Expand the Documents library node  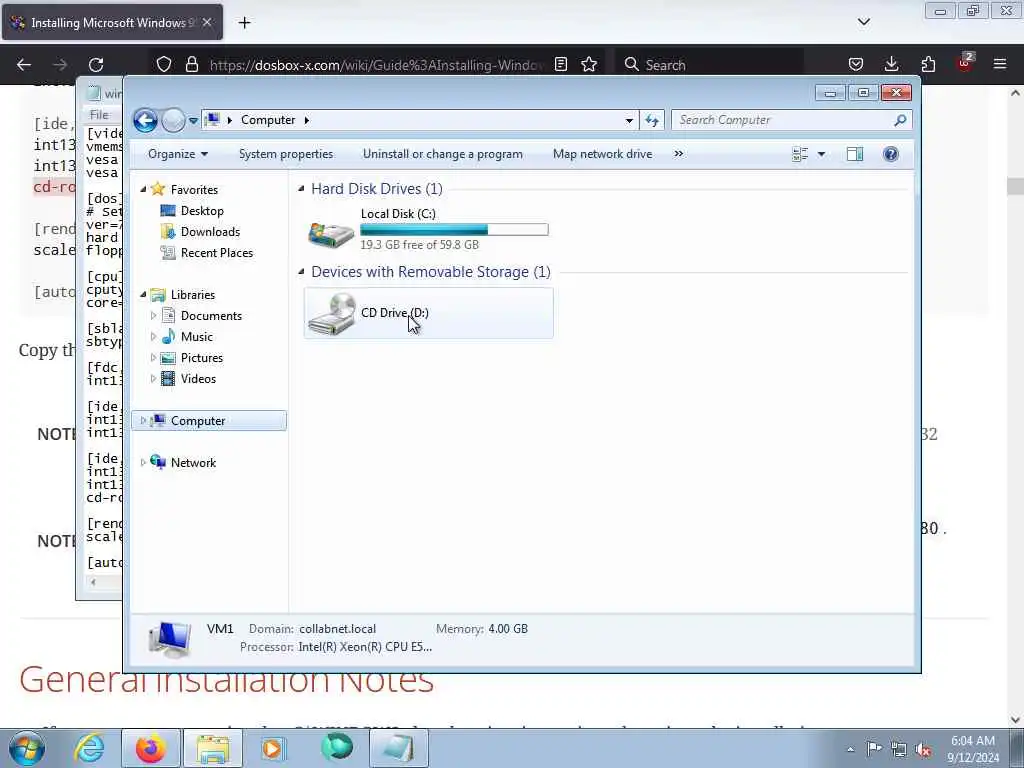[x=153, y=316]
